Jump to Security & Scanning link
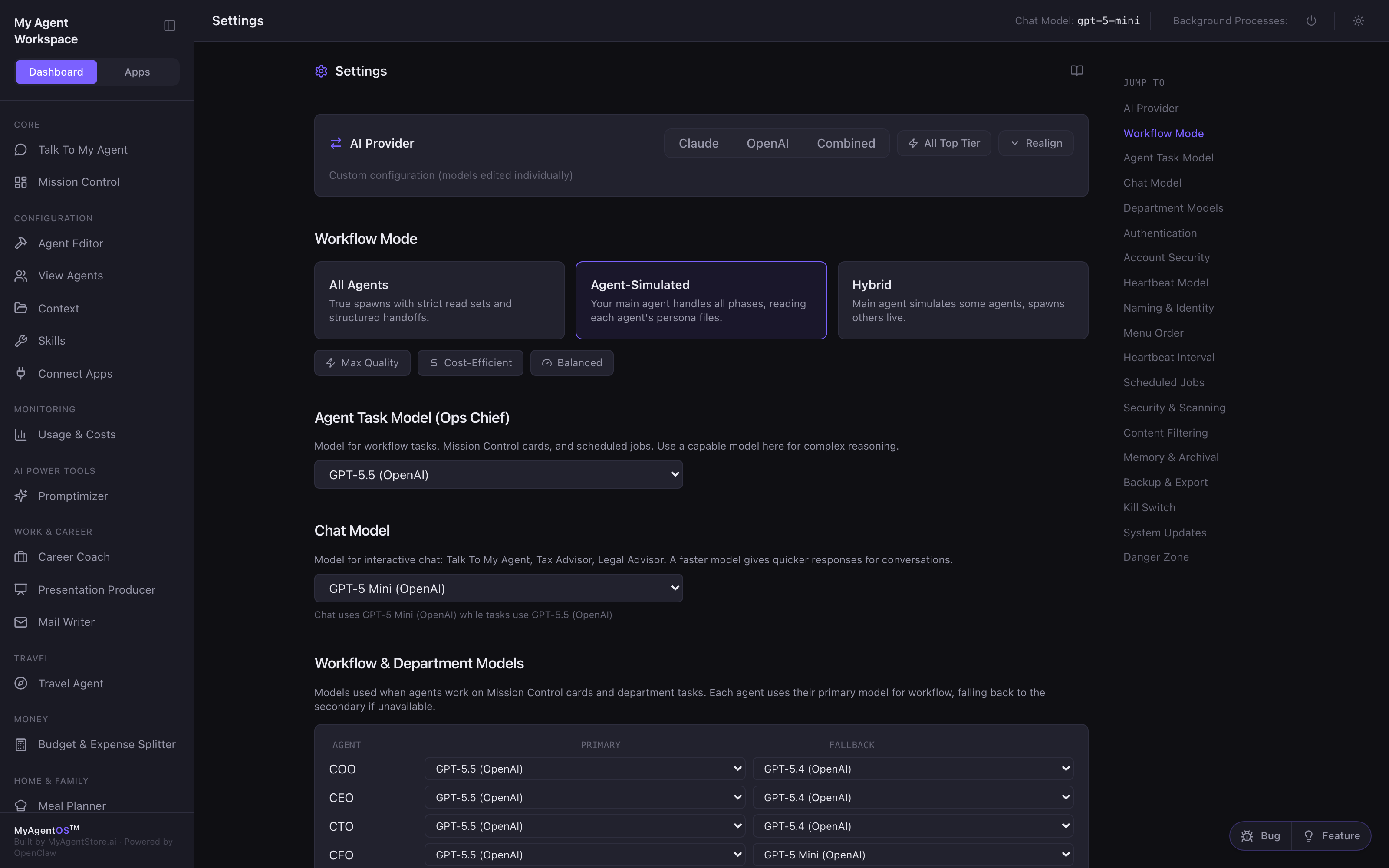 [x=1174, y=408]
